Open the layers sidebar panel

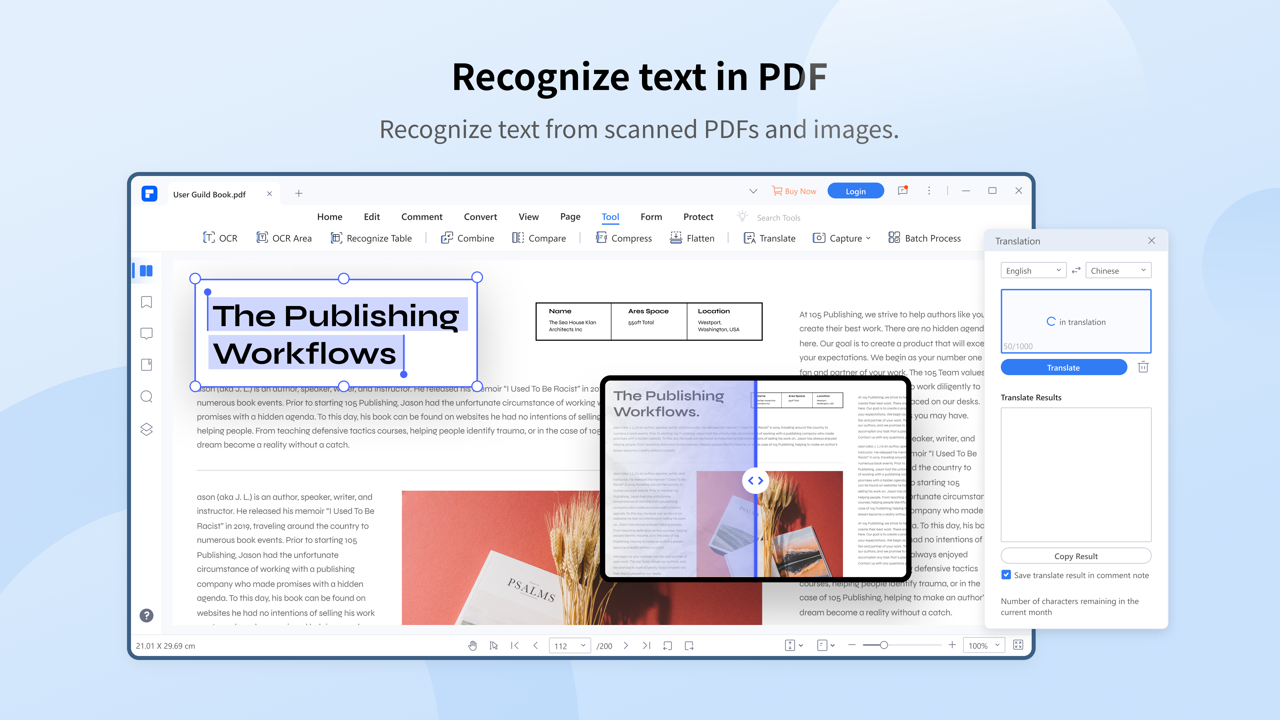pyautogui.click(x=146, y=429)
